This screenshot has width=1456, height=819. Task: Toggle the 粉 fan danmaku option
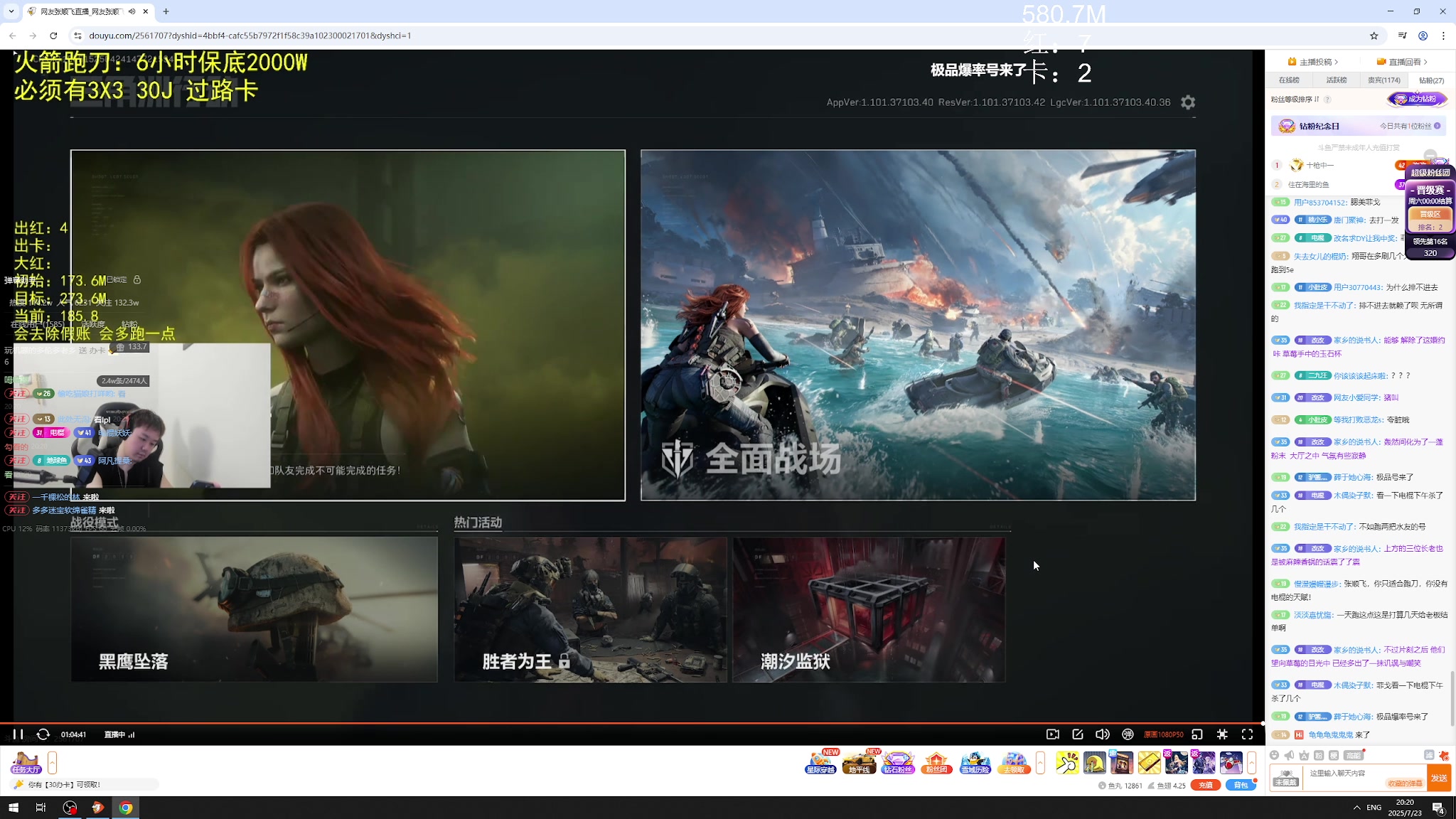[x=1319, y=755]
